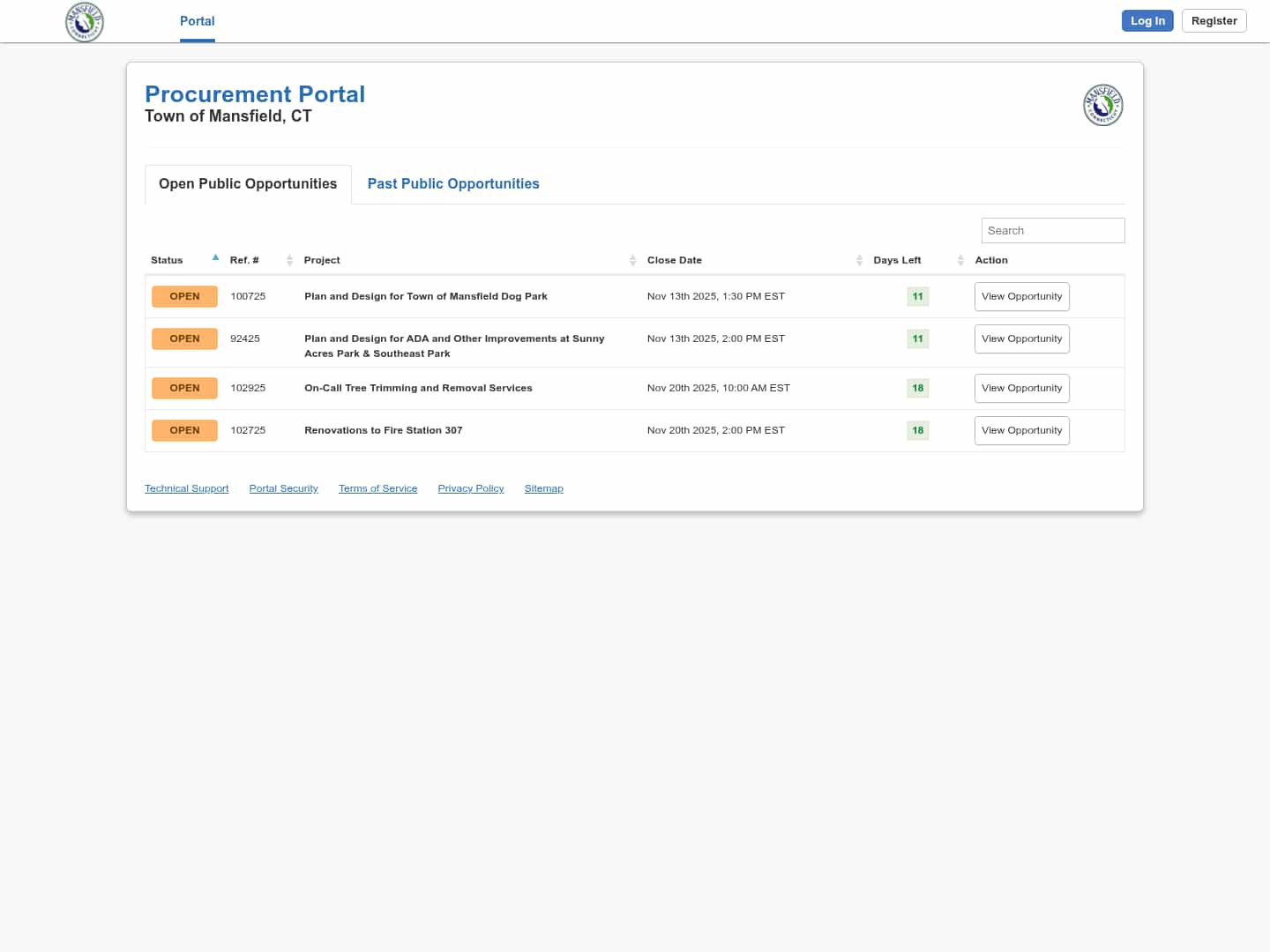Click OPEN status badge for Dog Park project
Image resolution: width=1270 pixels, height=952 pixels.
(184, 296)
